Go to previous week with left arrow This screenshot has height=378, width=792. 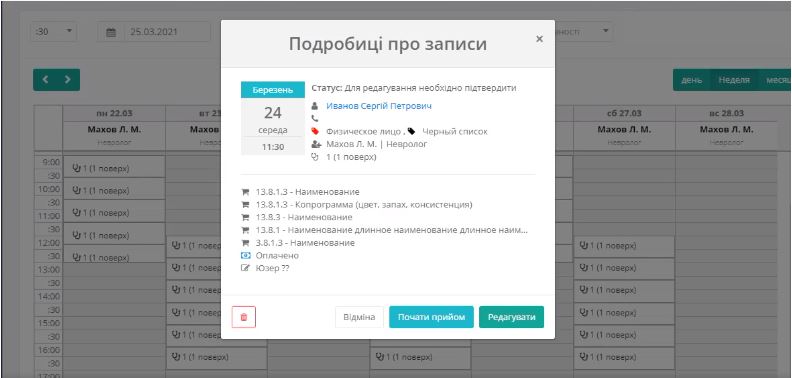click(45, 79)
